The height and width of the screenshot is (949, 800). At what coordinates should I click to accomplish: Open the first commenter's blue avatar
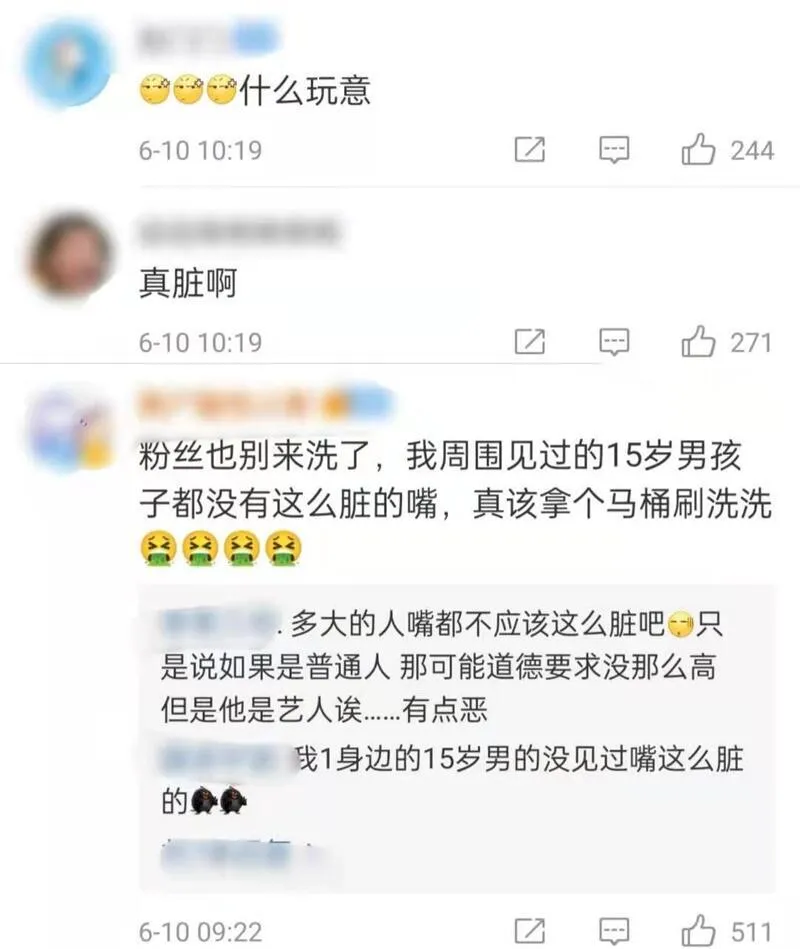point(68,62)
